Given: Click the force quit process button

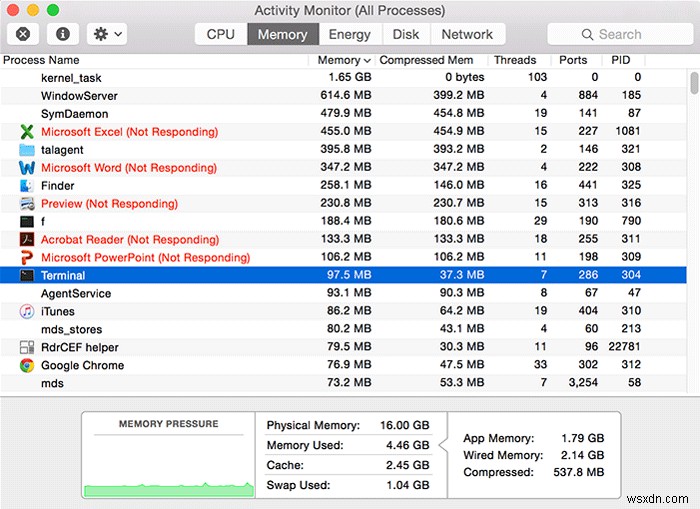Looking at the screenshot, I should coord(23,34).
